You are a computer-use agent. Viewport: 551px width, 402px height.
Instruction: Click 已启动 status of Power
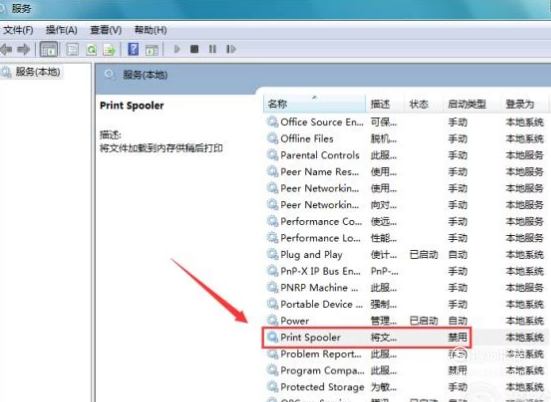coord(424,320)
